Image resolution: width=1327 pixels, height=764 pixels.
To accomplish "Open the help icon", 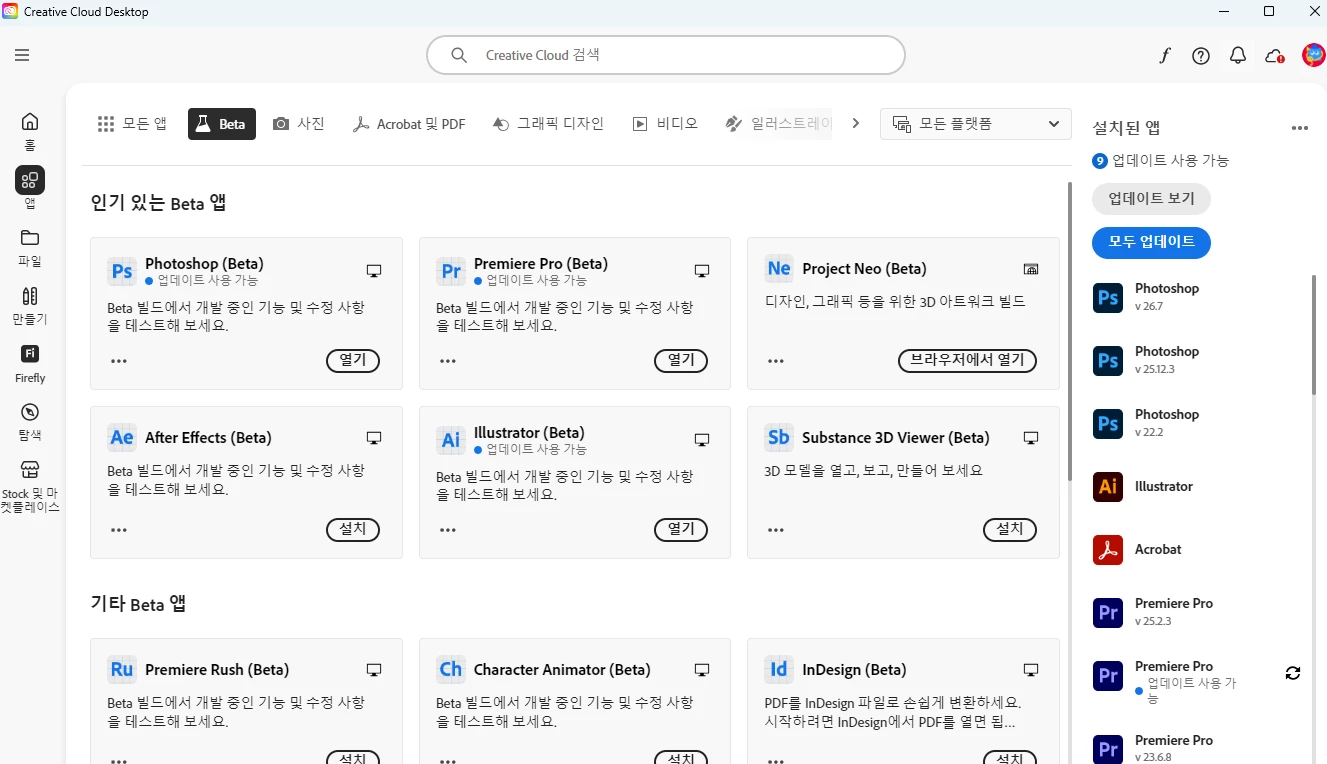I will click(1201, 56).
